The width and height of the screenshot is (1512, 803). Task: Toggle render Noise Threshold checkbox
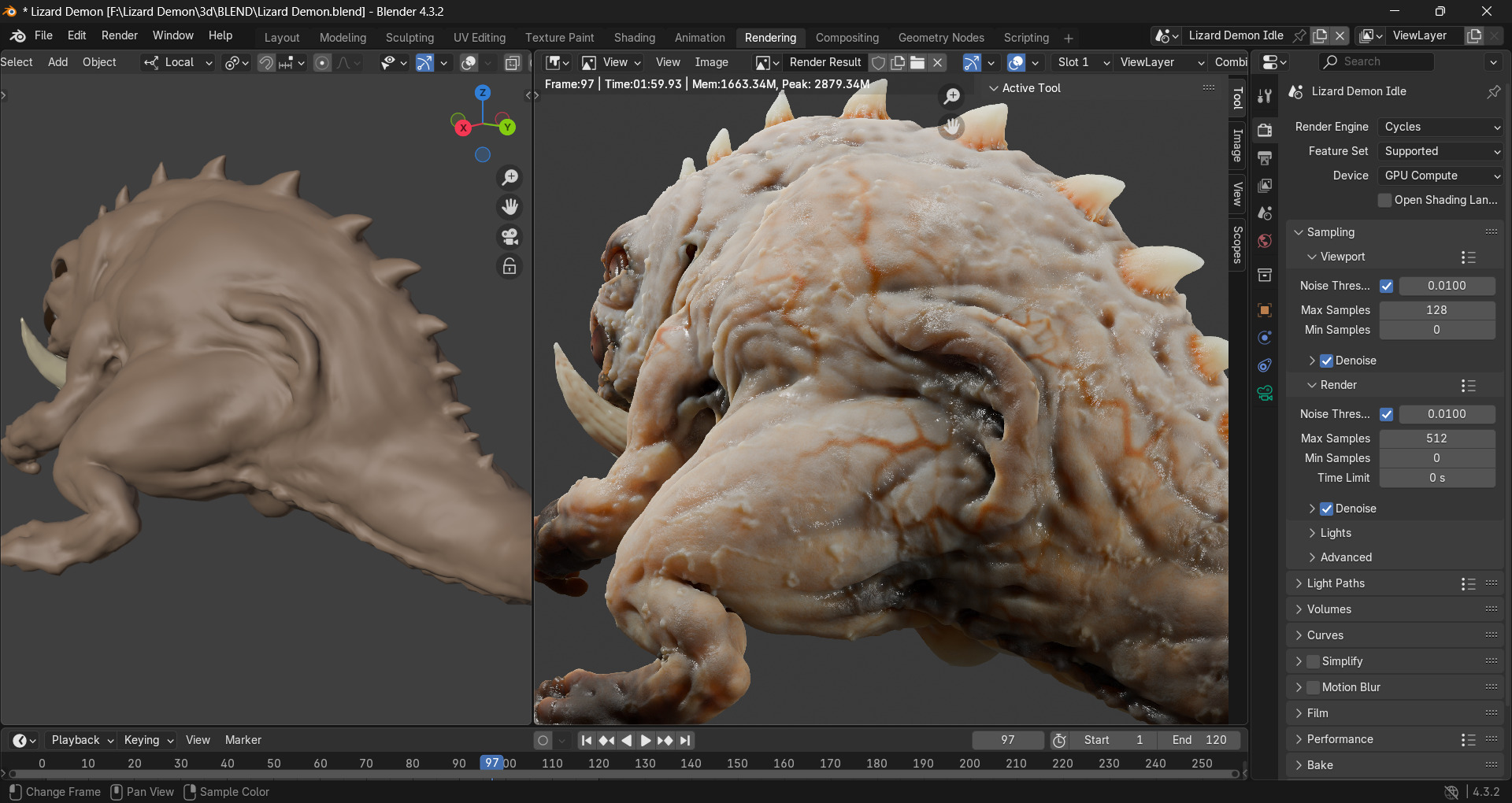tap(1387, 414)
